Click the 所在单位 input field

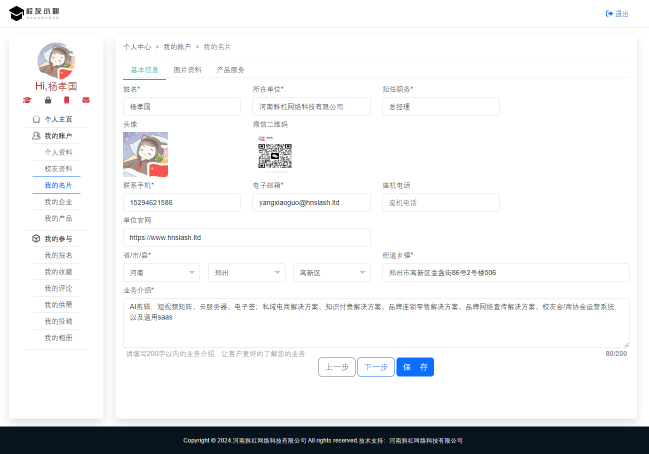coord(312,107)
